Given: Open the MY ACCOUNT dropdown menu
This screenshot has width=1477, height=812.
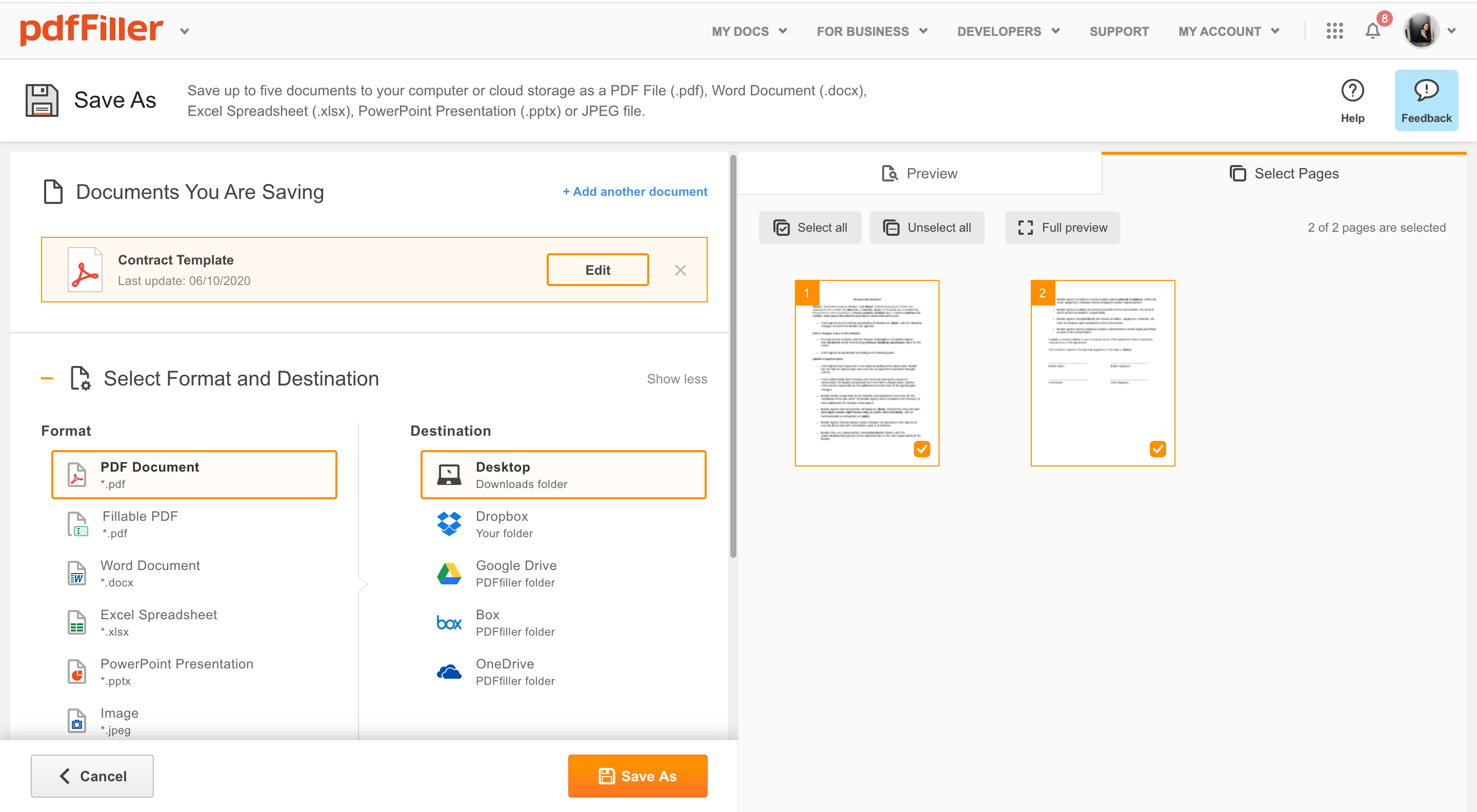Looking at the screenshot, I should point(1228,31).
